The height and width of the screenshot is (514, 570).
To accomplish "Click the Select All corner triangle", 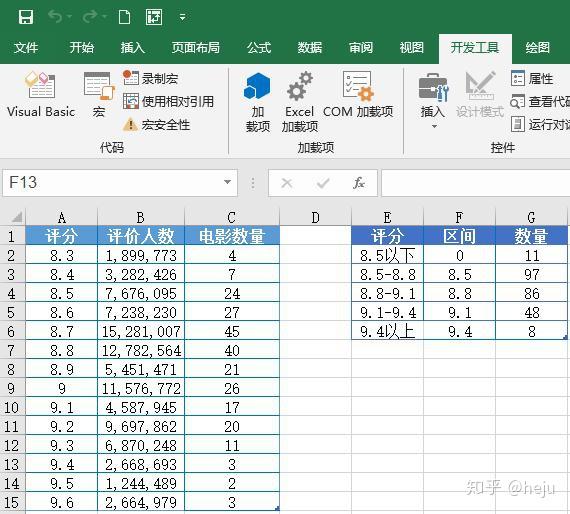I will click(16, 217).
